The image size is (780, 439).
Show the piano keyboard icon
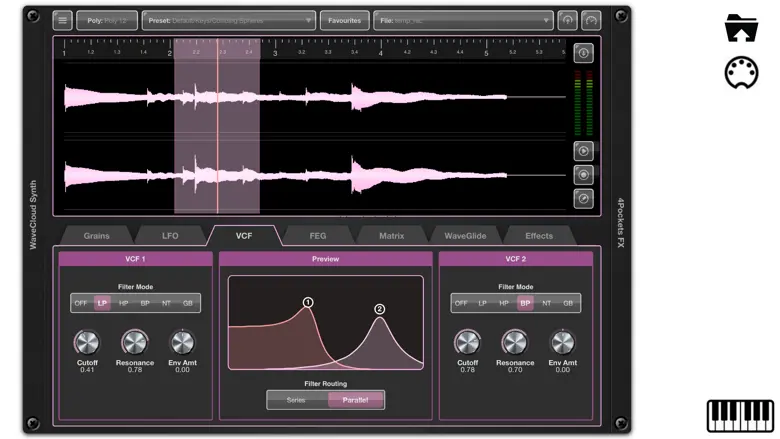[740, 416]
